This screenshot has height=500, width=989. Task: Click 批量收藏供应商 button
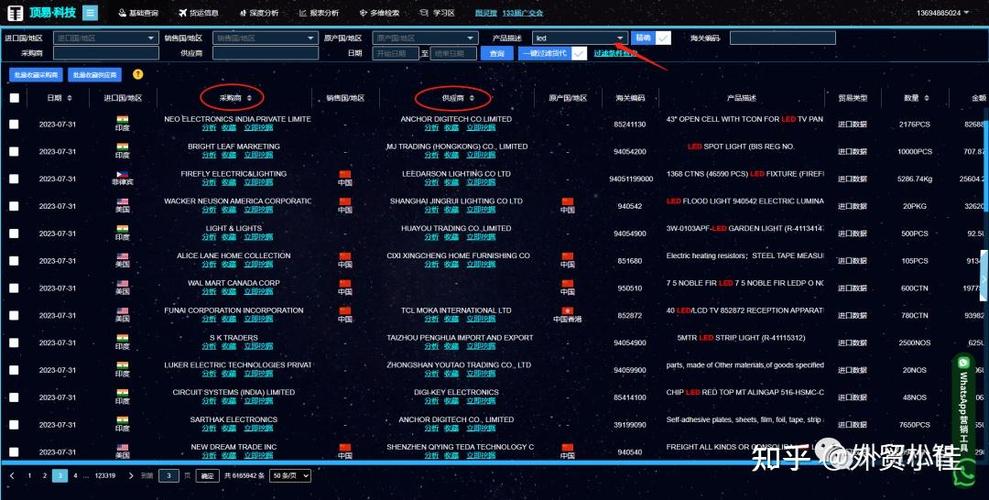95,75
